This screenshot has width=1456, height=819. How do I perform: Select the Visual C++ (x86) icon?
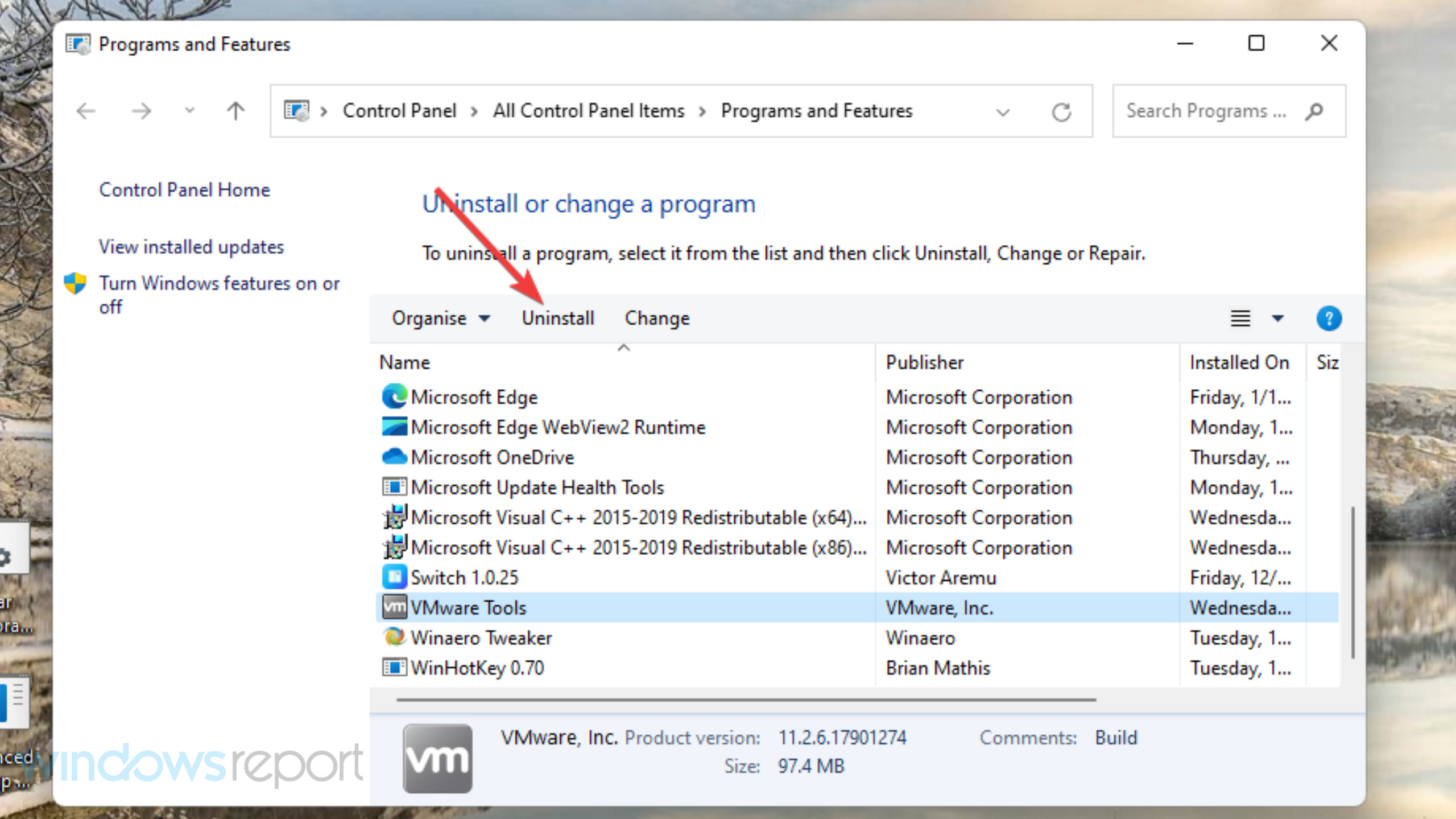pyautogui.click(x=394, y=547)
